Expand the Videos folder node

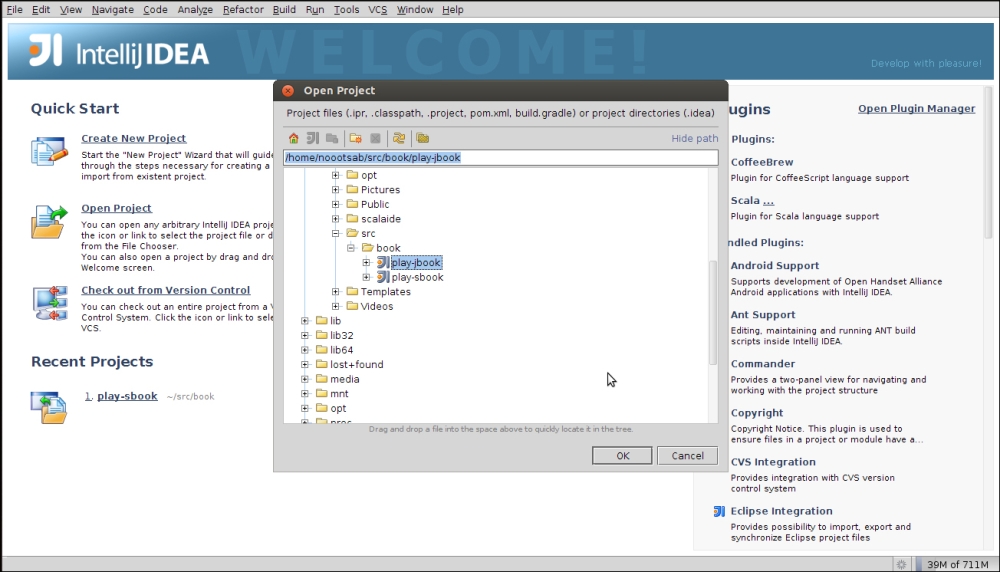pos(335,306)
